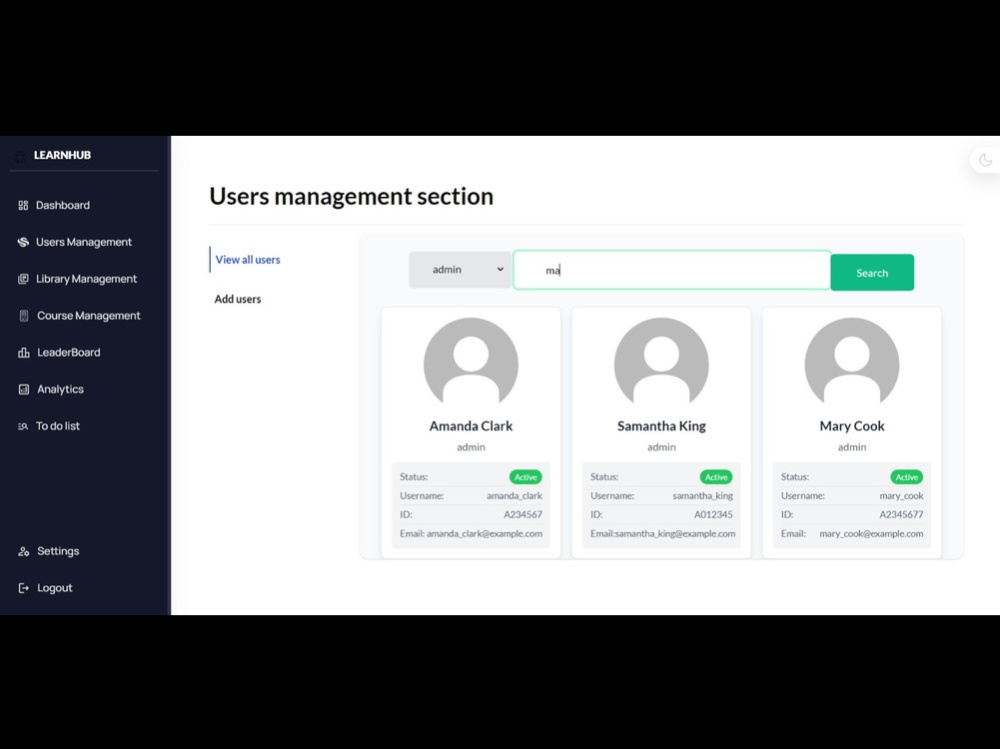The image size is (1000, 749).
Task: Click email mary_cook@example.com
Action: tap(871, 534)
